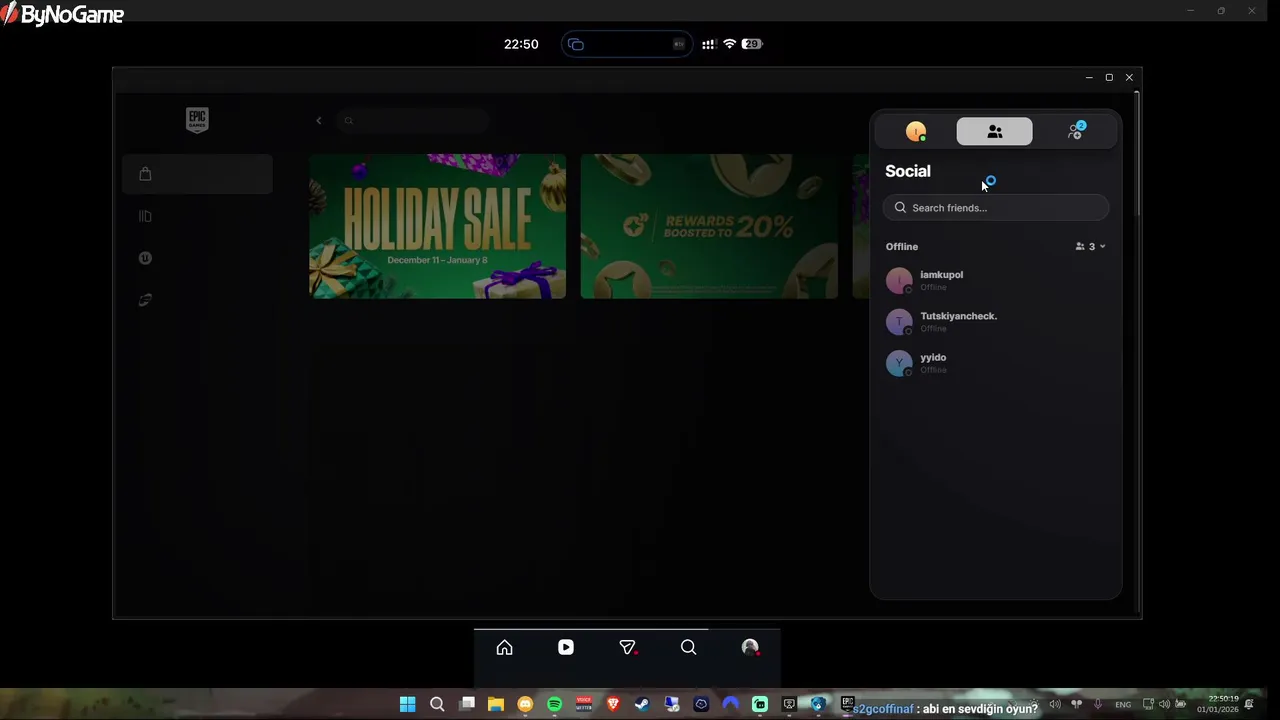Screen dimensions: 1280x720
Task: Open Steam from the taskbar
Action: (x=643, y=705)
